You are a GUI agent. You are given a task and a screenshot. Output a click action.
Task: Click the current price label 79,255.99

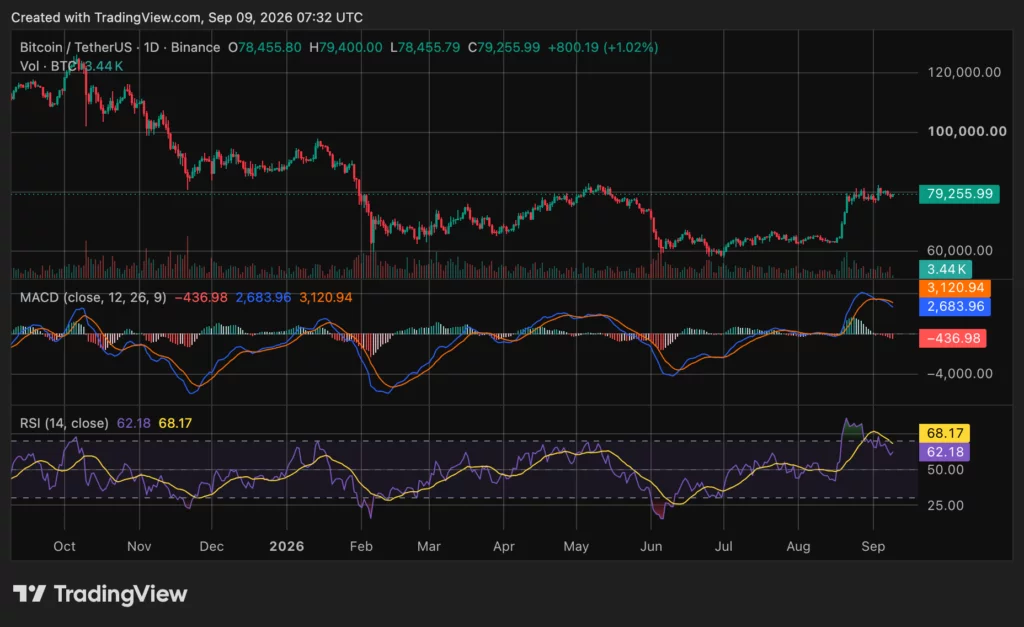[x=959, y=194]
